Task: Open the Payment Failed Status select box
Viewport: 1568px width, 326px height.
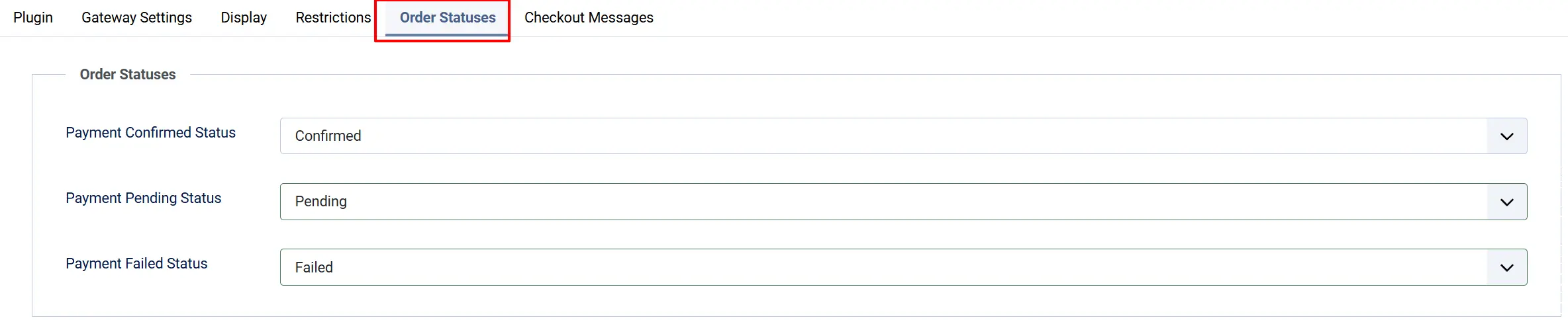Action: coord(903,267)
